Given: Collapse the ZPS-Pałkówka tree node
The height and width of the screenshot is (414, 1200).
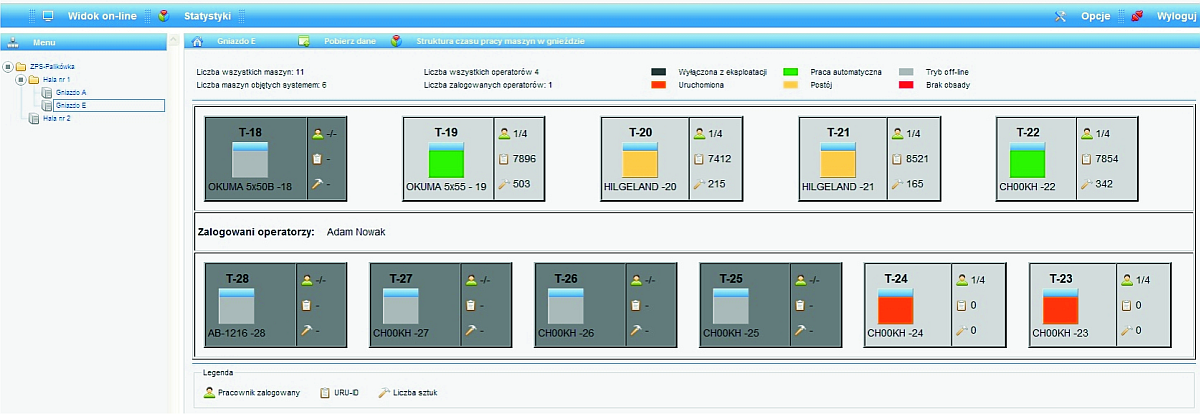Looking at the screenshot, I should click(x=8, y=67).
